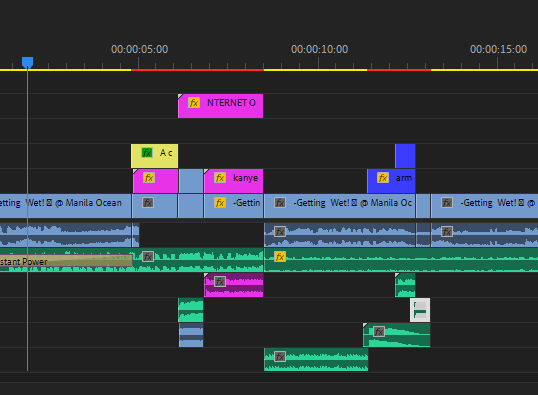Screen dimensions: 538x395
Task: Click the fx badge on the blue audio clip under Manila Oc
Action: (280, 231)
